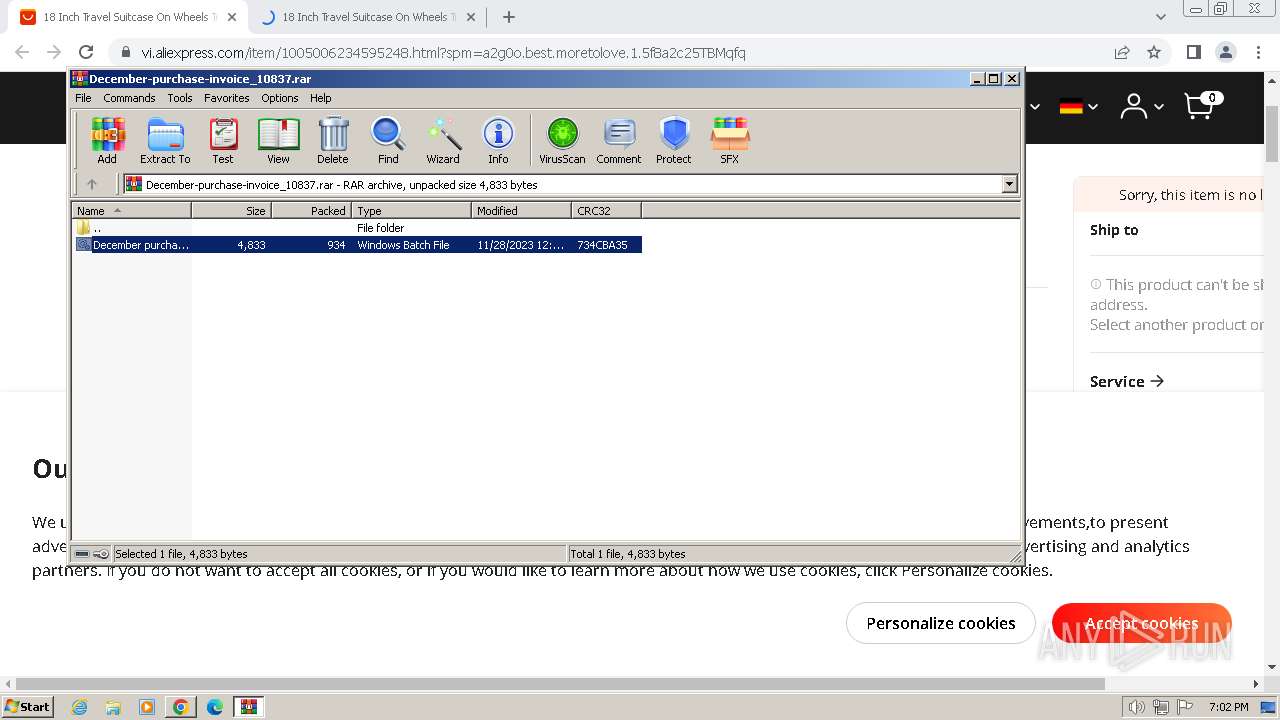
Task: Click the volume speaker tray icon
Action: coord(1137,707)
